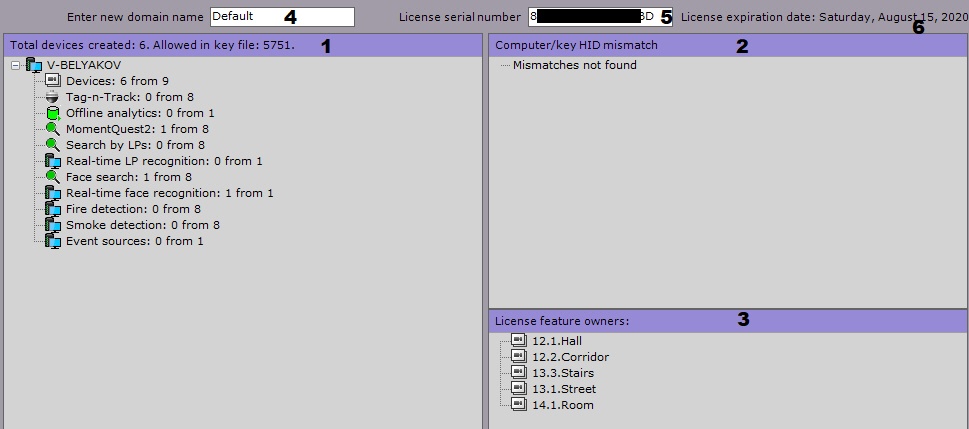Select 'Event sources: 0 from 1' item

pos(134,241)
